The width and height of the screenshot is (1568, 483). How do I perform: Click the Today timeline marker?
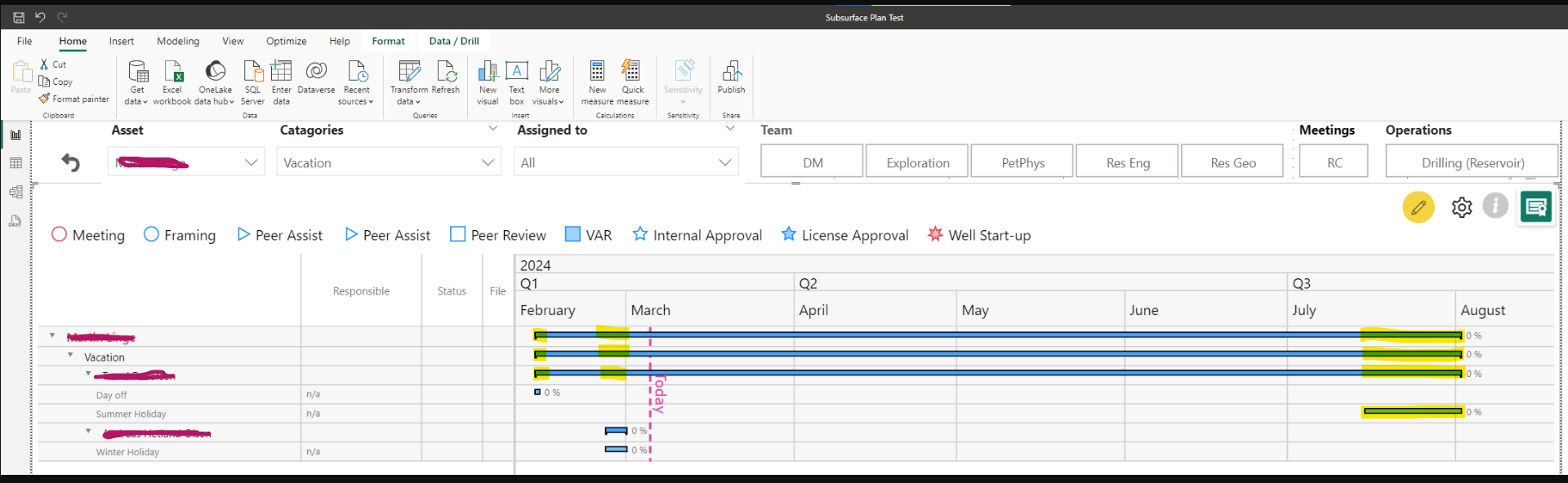[659, 393]
